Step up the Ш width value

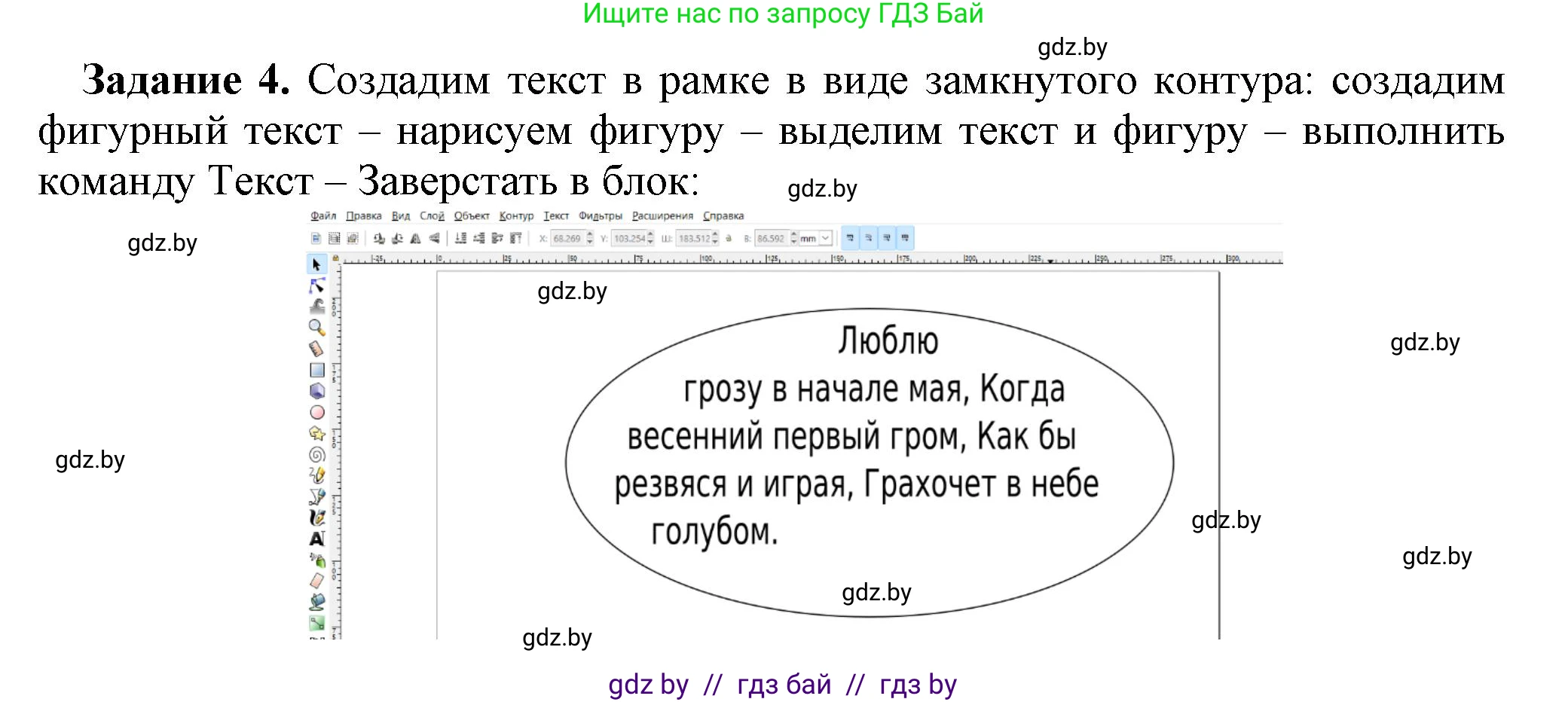714,234
